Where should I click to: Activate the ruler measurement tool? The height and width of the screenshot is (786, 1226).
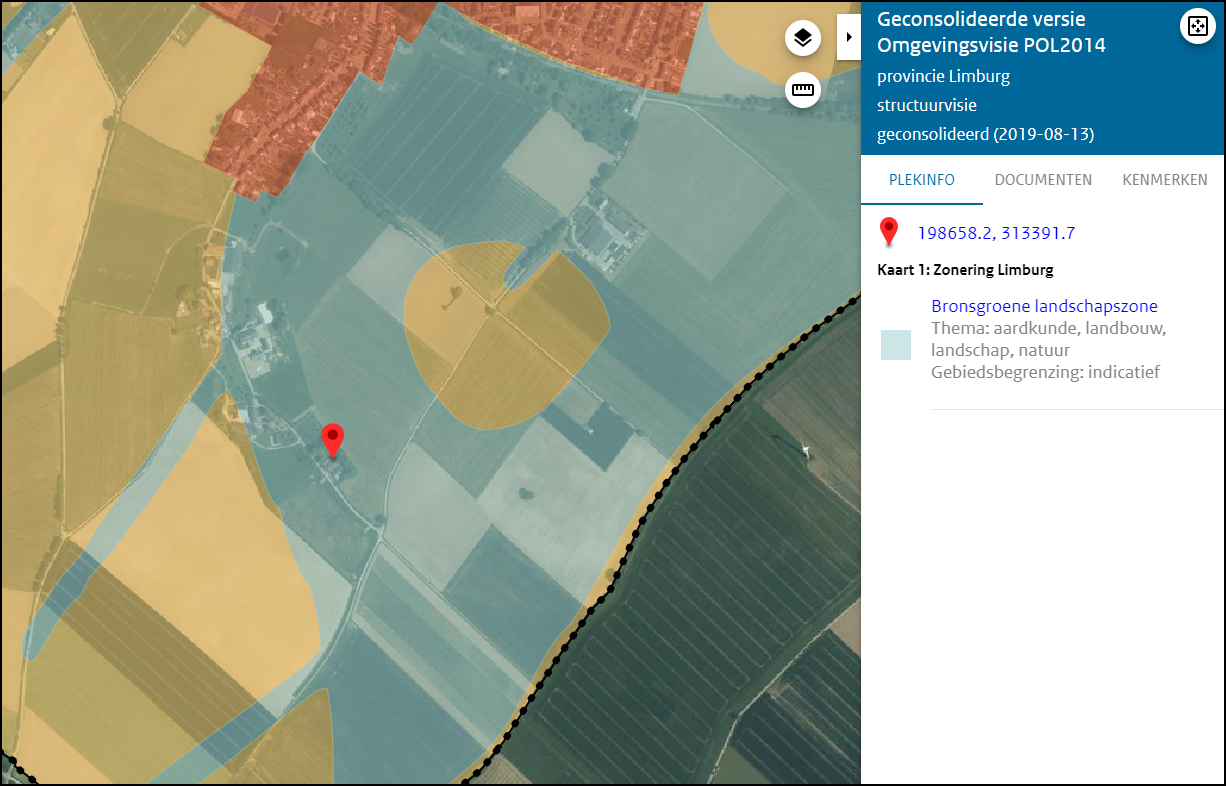pyautogui.click(x=803, y=90)
